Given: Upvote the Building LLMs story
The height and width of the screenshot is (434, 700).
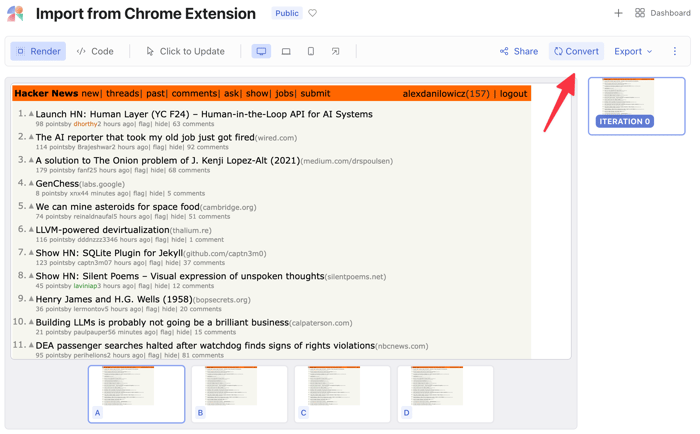Looking at the screenshot, I should [x=31, y=322].
